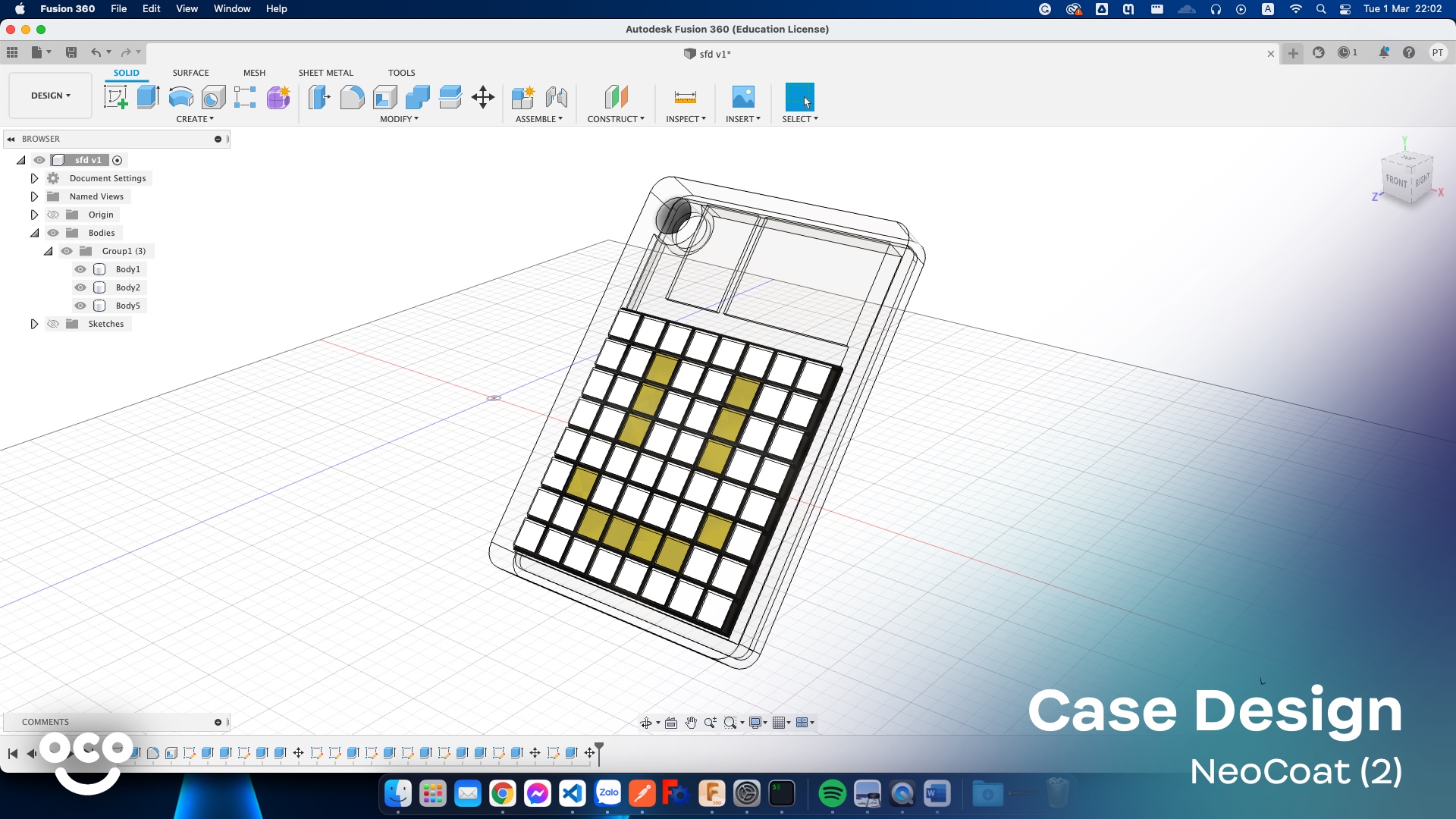Open the Window menu in menu bar
Screen dimensions: 1456x819
[231, 8]
